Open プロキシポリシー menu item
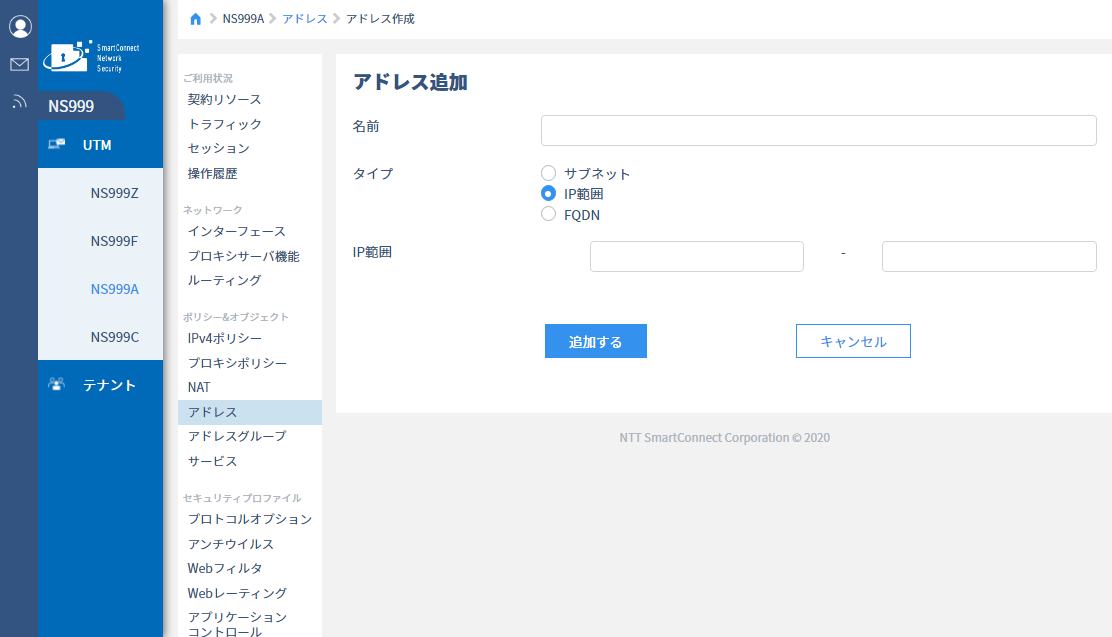Viewport: 1112px width, 637px height. [x=237, y=363]
